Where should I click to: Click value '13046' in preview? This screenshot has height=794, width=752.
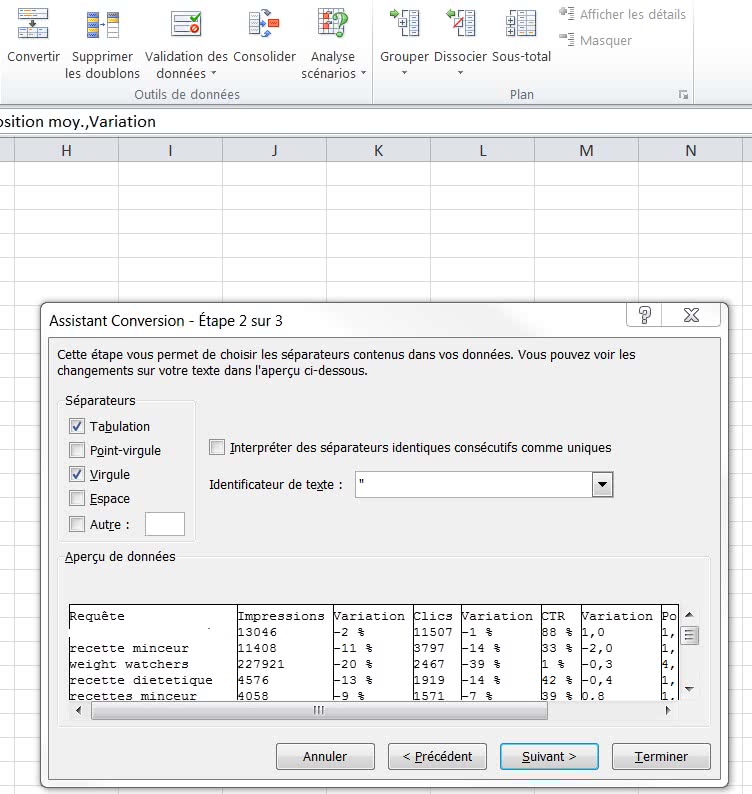click(257, 632)
